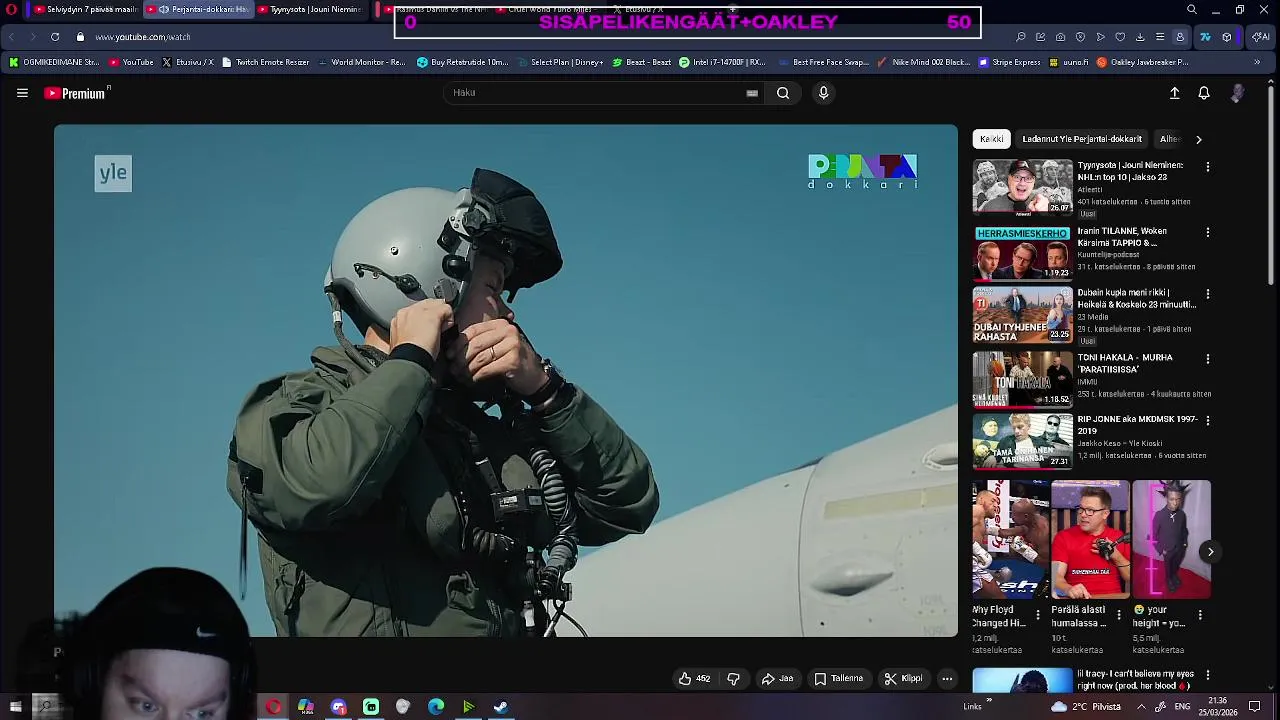Screen dimensions: 1280x720
Task: Open browser tab search magnifier icon
Action: click(1192, 10)
